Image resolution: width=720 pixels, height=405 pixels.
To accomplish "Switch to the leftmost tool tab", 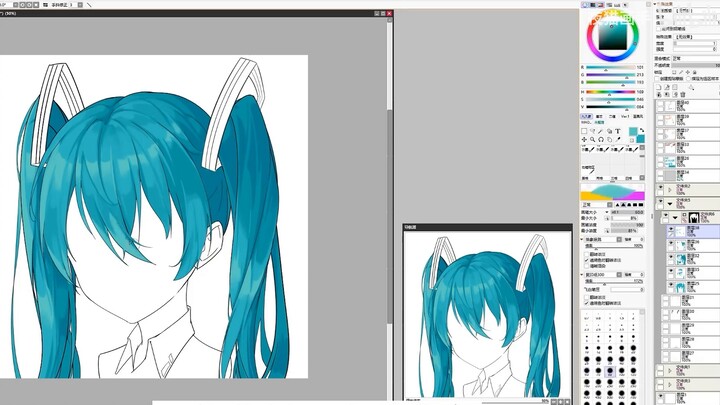I will click(x=586, y=117).
